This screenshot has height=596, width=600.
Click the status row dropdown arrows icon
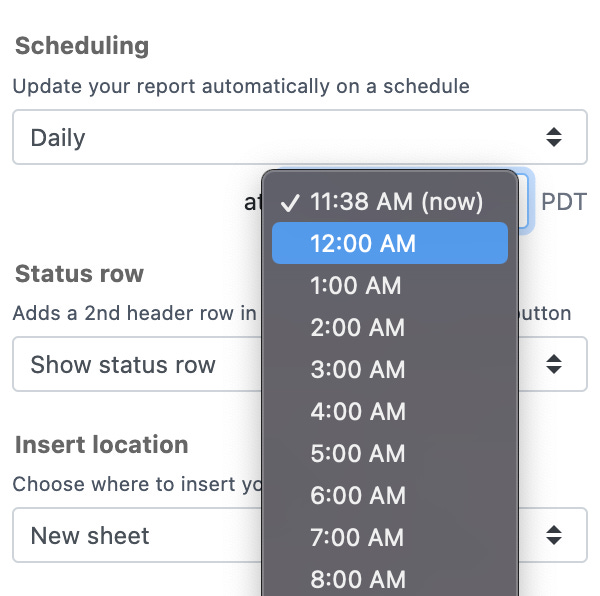554,364
